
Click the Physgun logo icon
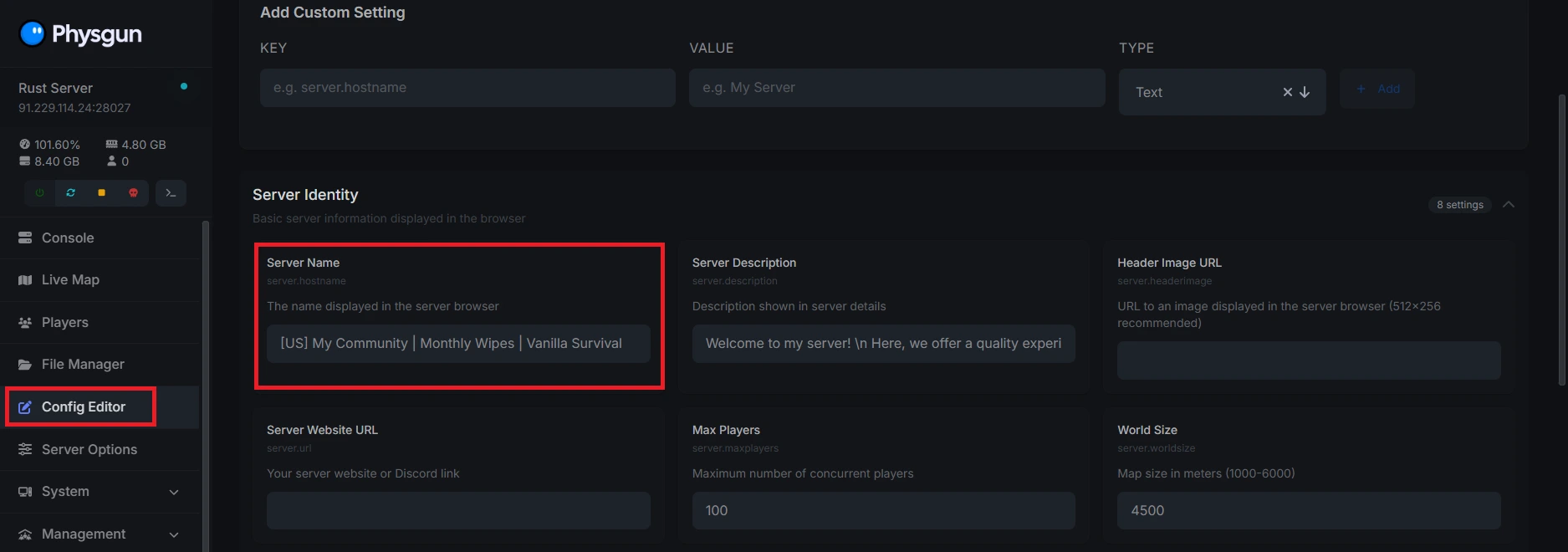pos(32,33)
